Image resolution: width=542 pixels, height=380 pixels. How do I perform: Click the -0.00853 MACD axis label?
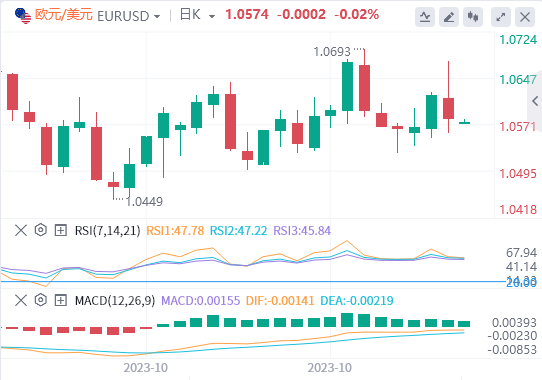click(x=512, y=350)
